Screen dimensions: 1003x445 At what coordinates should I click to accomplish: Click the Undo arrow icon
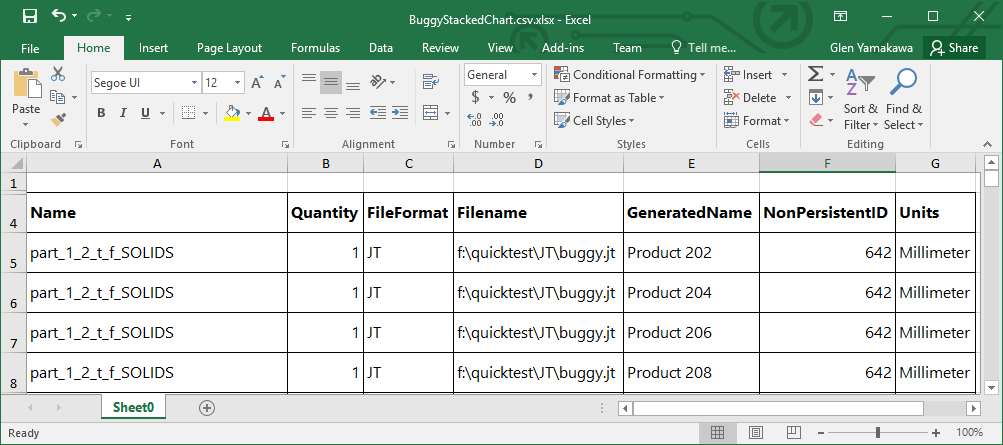59,16
